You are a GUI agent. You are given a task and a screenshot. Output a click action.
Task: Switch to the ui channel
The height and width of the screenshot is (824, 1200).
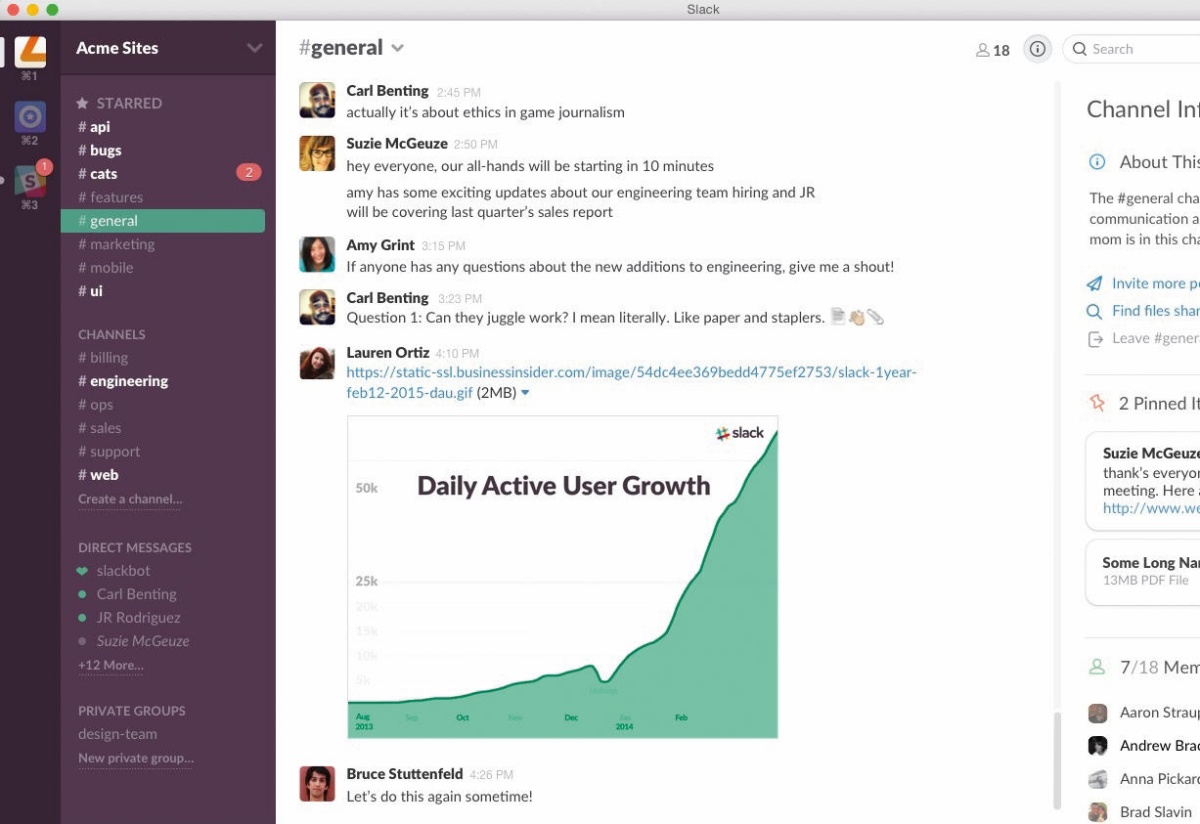[x=91, y=291]
